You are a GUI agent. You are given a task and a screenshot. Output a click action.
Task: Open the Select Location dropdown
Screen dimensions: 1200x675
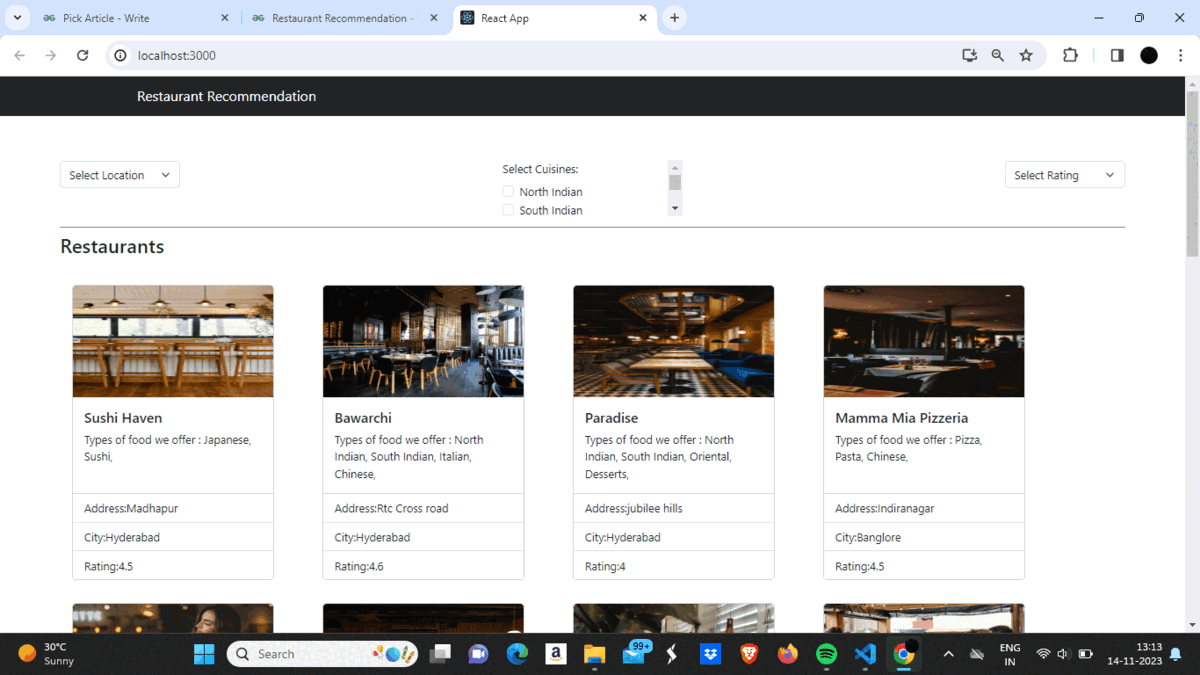coord(120,175)
